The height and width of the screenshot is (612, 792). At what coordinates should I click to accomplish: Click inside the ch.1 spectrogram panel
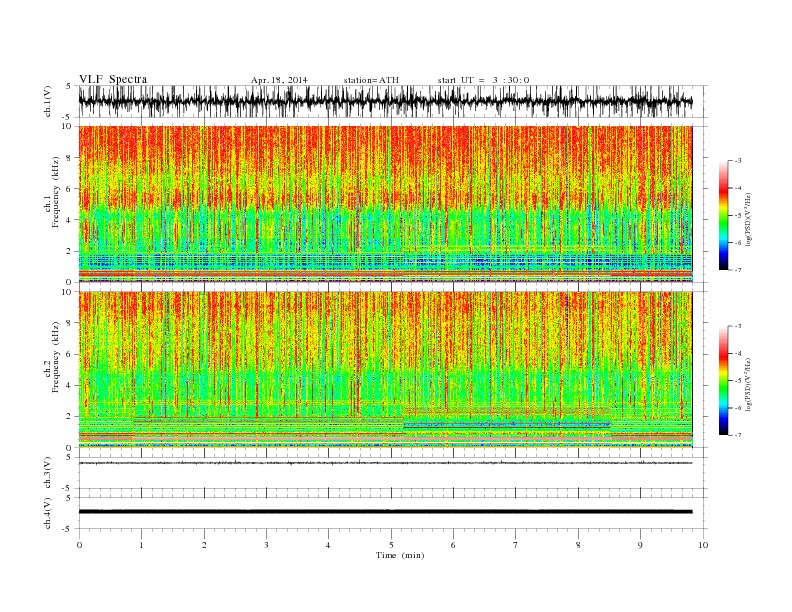coord(385,204)
